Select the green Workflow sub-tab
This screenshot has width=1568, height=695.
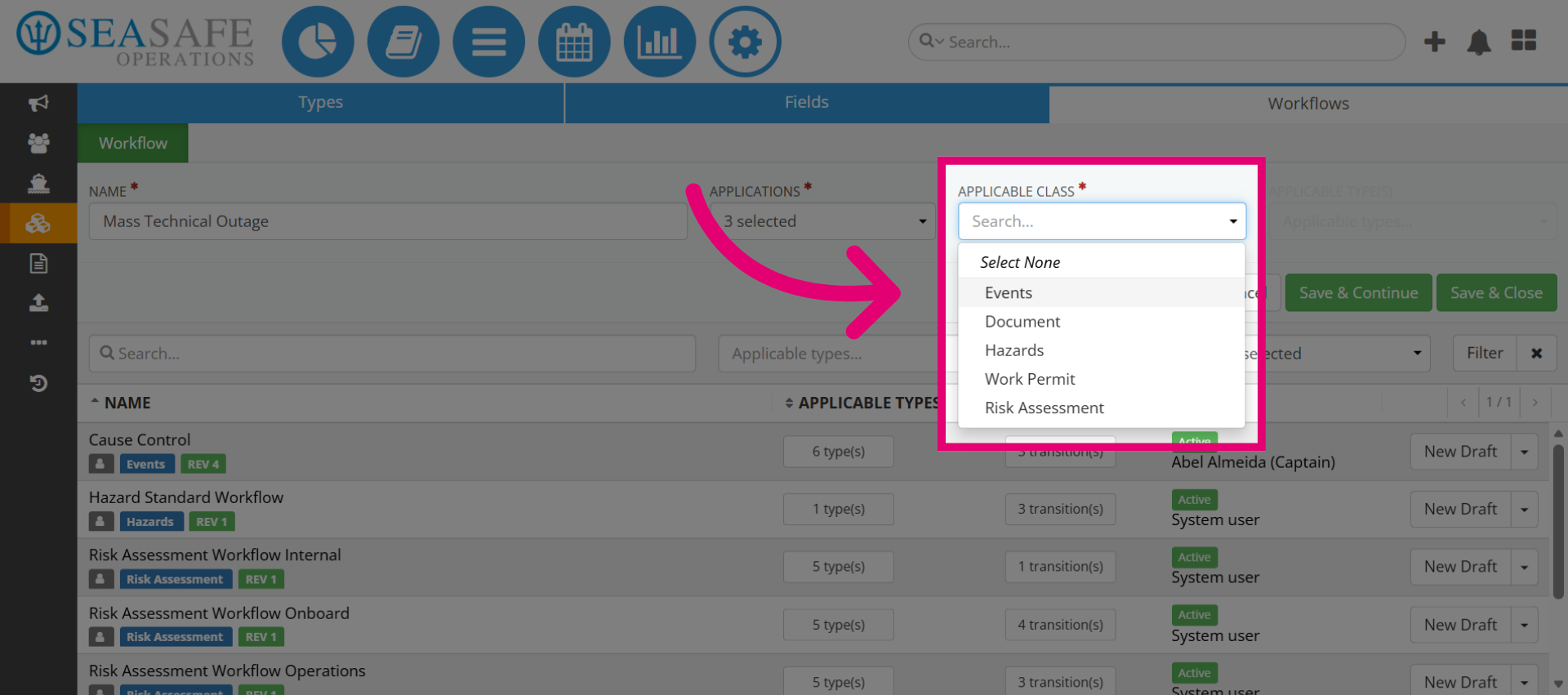tap(133, 143)
